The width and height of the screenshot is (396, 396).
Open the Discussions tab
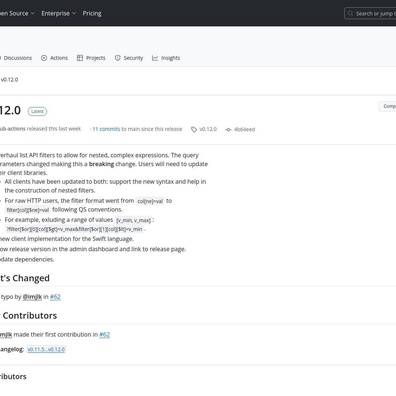tap(17, 58)
